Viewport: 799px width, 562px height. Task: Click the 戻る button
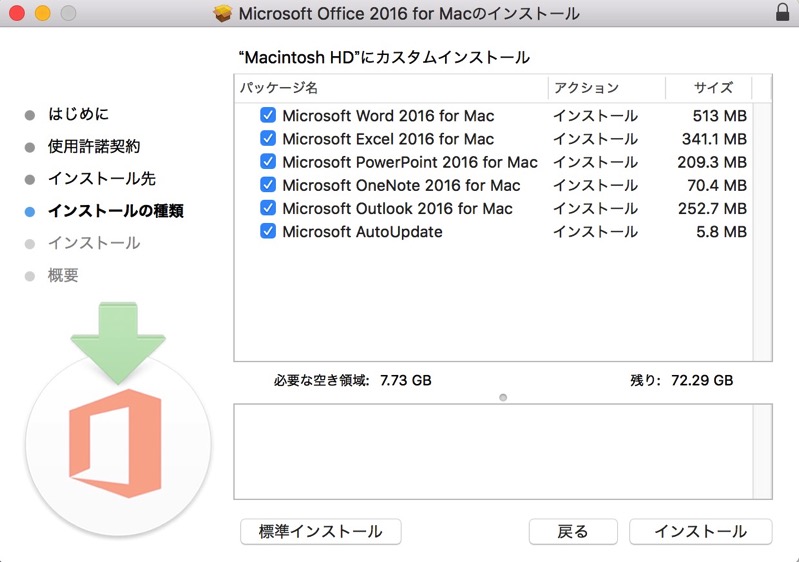(x=573, y=531)
